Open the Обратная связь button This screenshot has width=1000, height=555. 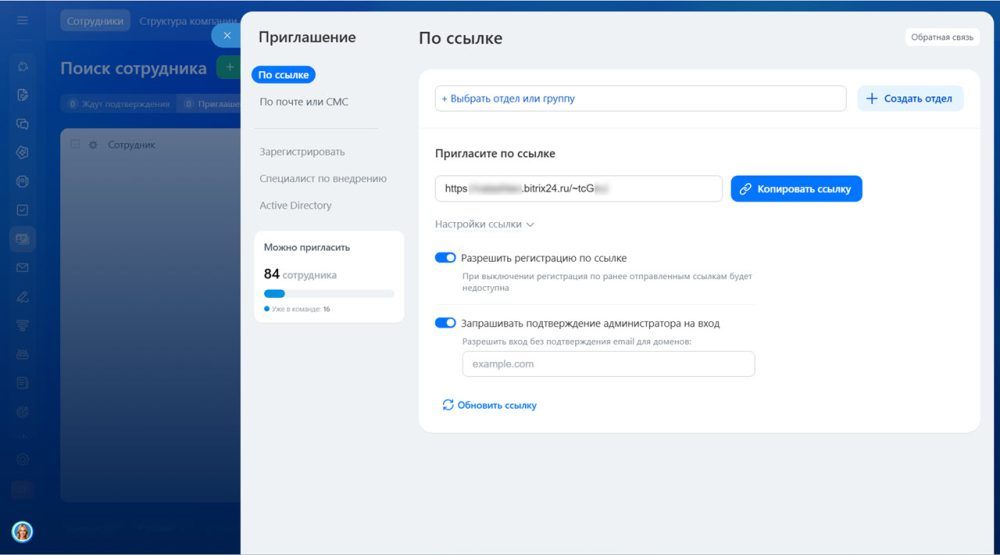[942, 37]
